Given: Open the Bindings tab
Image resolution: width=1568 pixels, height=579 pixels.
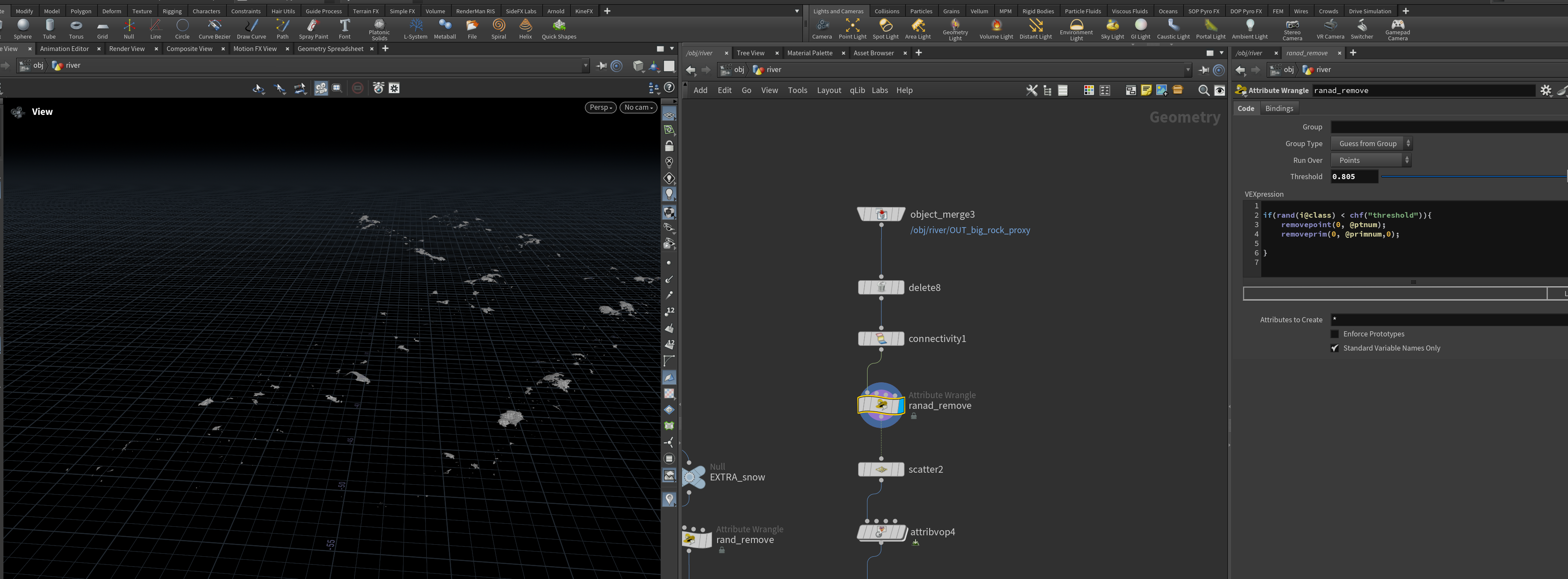Looking at the screenshot, I should pos(1279,108).
